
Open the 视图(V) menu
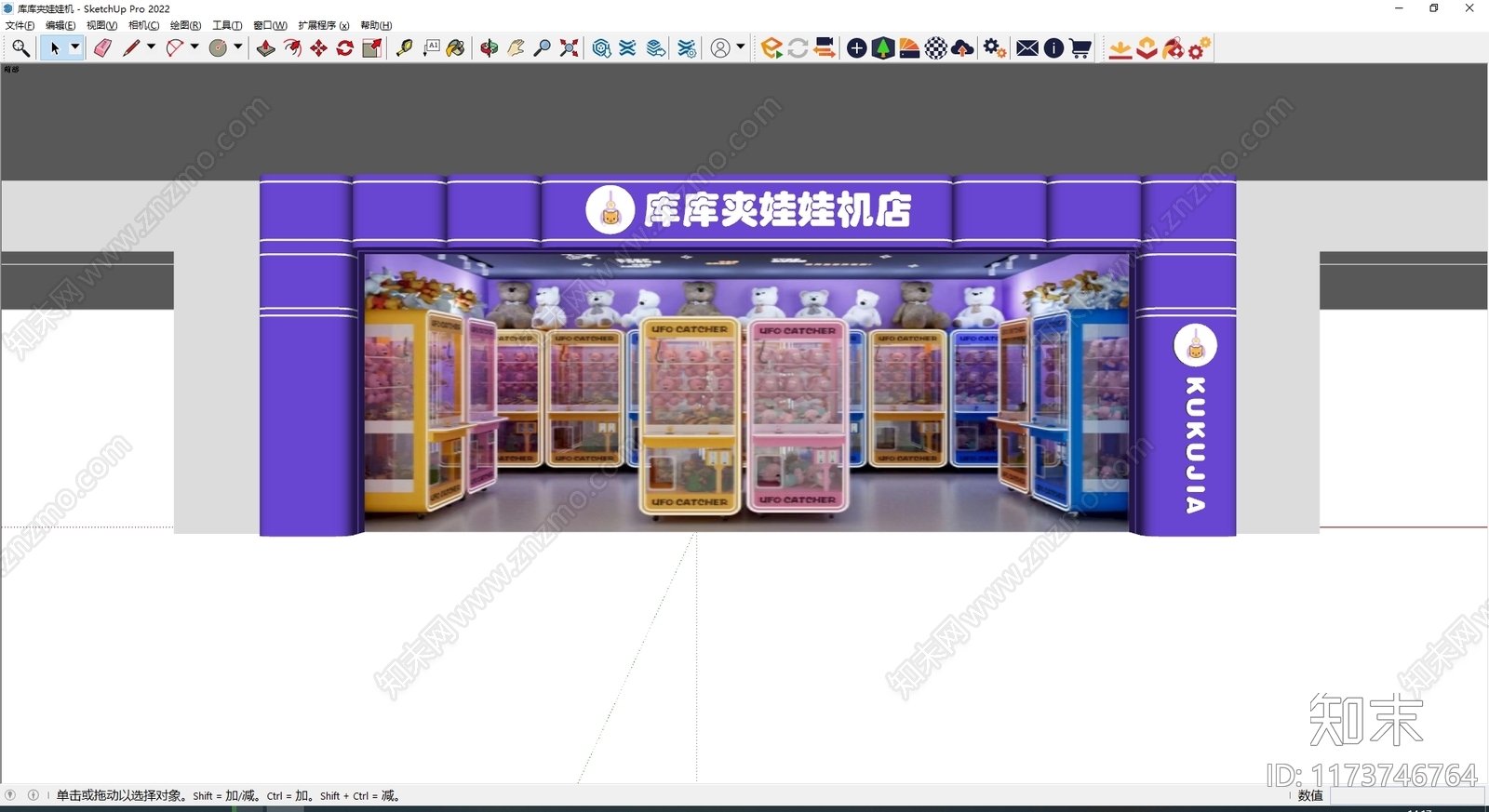pos(101,25)
